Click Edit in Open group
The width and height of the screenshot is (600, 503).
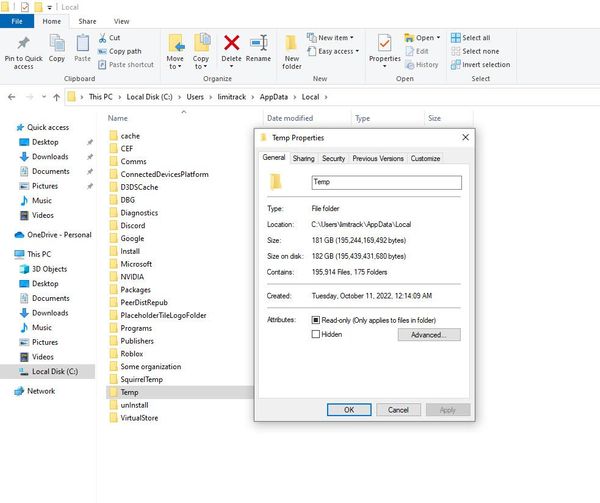coord(417,51)
